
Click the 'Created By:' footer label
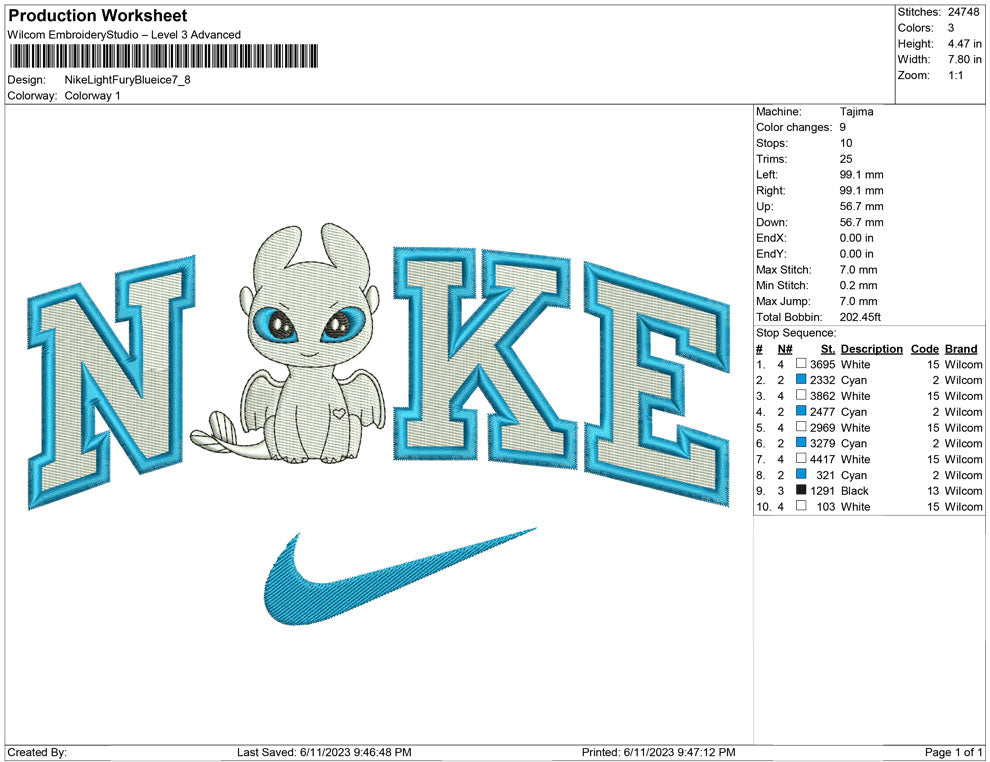point(37,752)
